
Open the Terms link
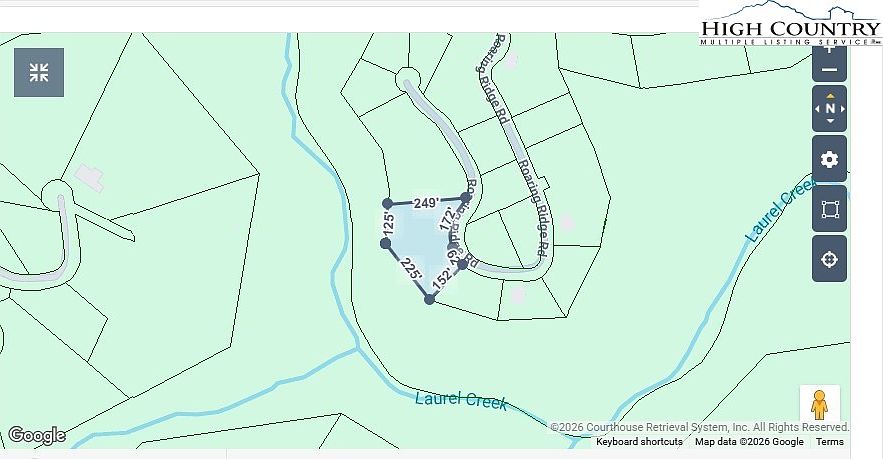click(x=830, y=442)
